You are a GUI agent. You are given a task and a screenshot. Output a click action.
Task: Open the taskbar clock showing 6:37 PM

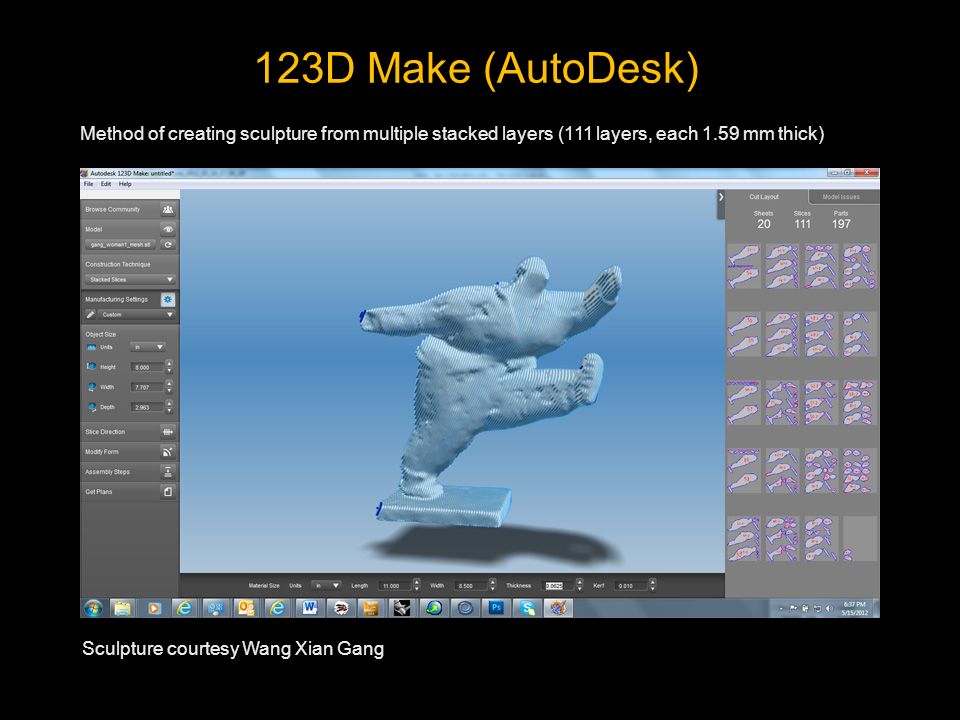coord(855,608)
